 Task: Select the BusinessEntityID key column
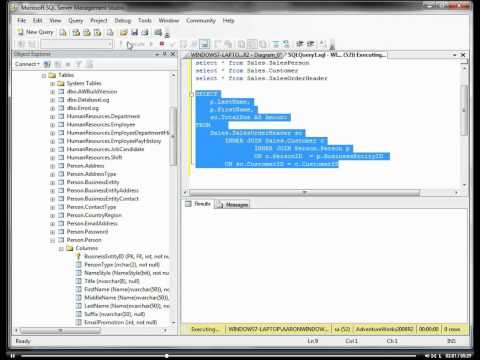coord(126,256)
